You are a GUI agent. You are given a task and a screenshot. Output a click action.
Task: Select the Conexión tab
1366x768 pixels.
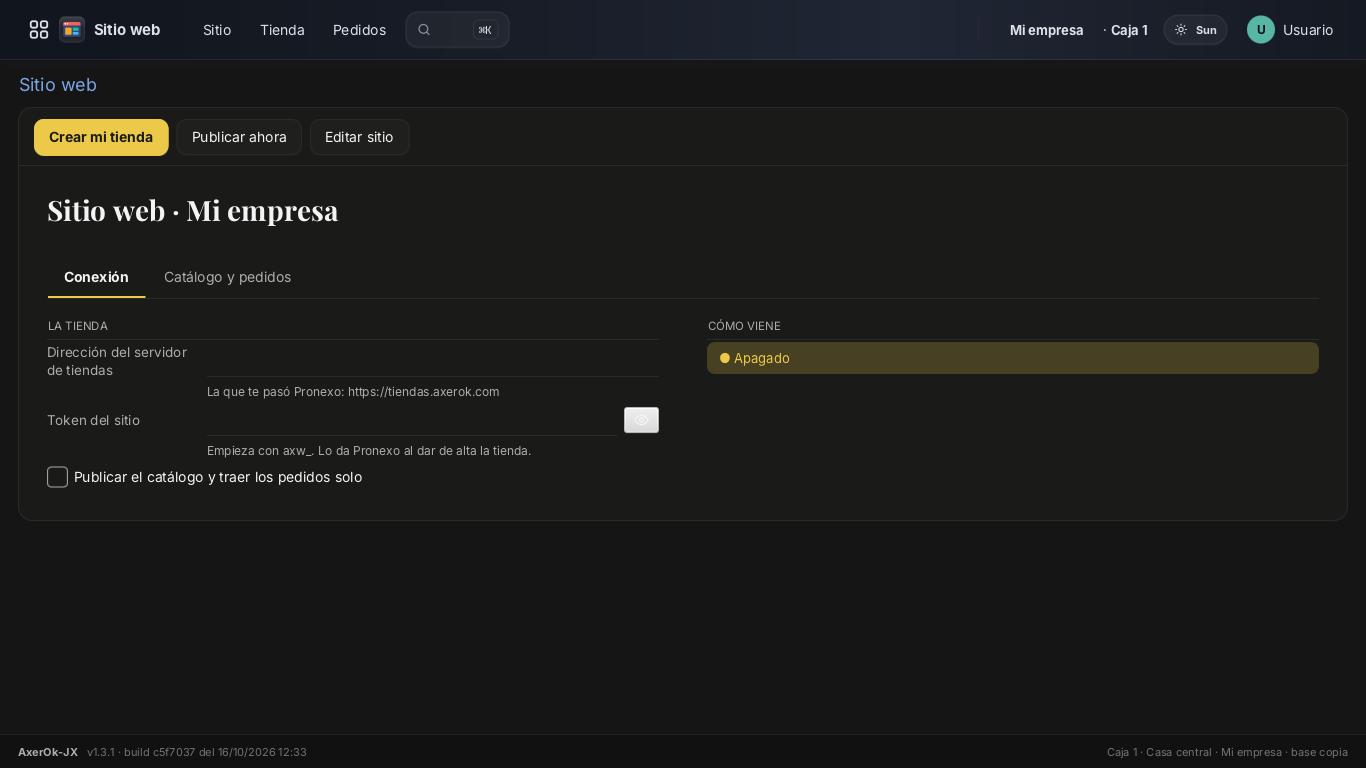pyautogui.click(x=96, y=277)
